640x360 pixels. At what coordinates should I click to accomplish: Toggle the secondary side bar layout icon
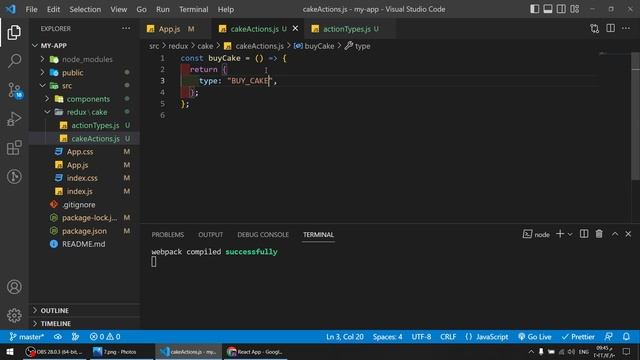point(561,9)
